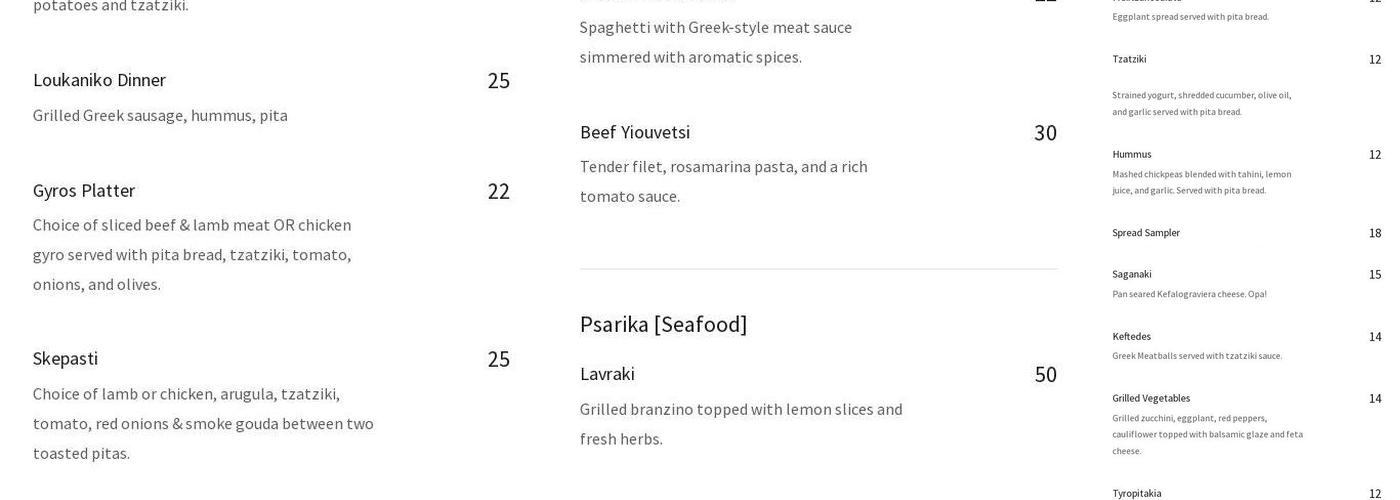Click the price 50 beside Lavraki

click(x=1045, y=375)
